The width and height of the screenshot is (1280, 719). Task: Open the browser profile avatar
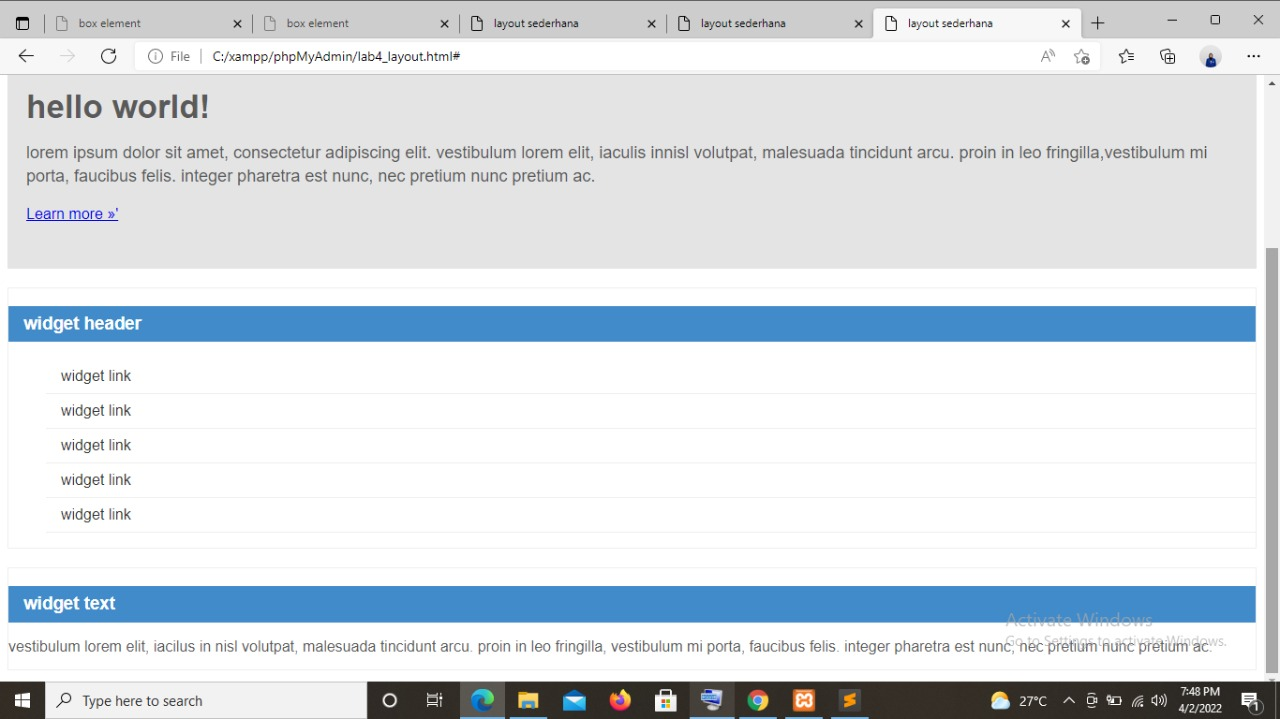(1210, 57)
